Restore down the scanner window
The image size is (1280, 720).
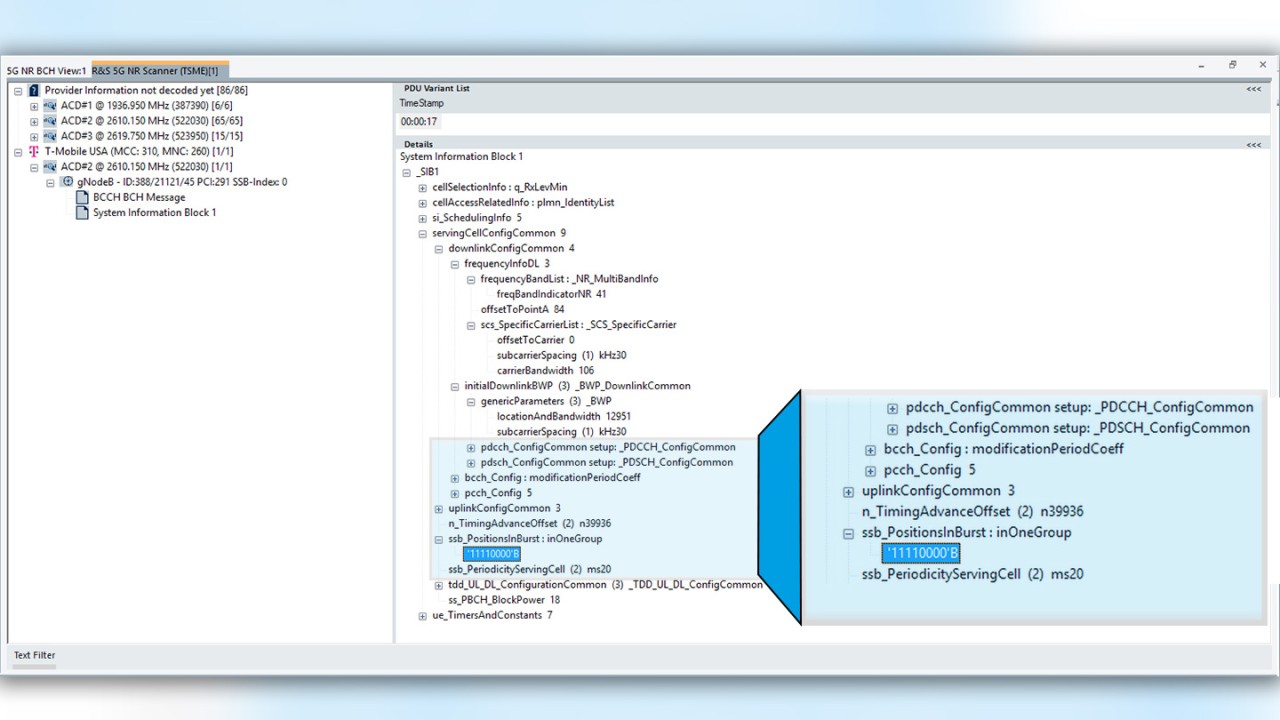coord(1232,65)
